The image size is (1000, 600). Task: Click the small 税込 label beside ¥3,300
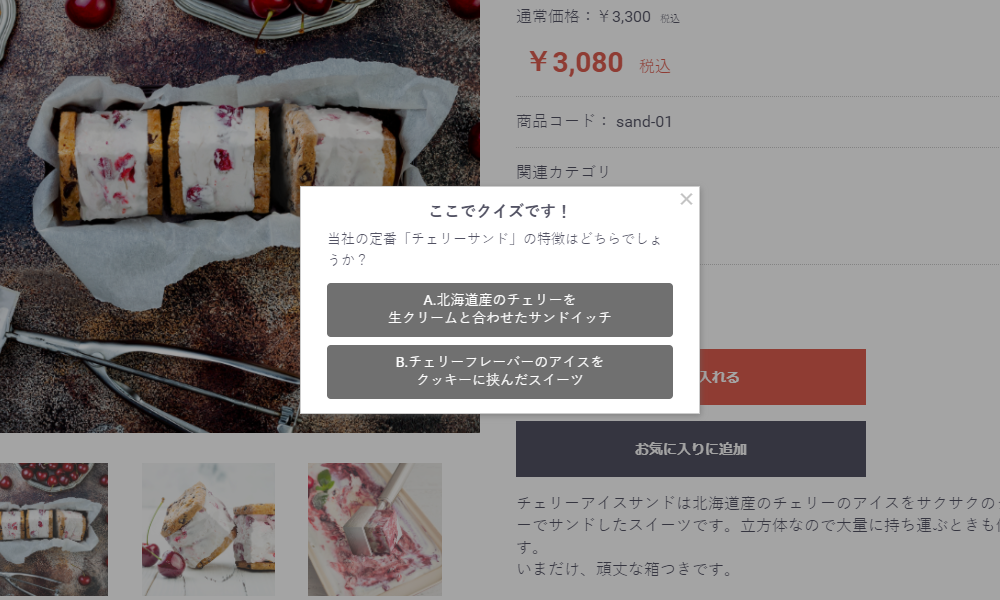pos(670,19)
